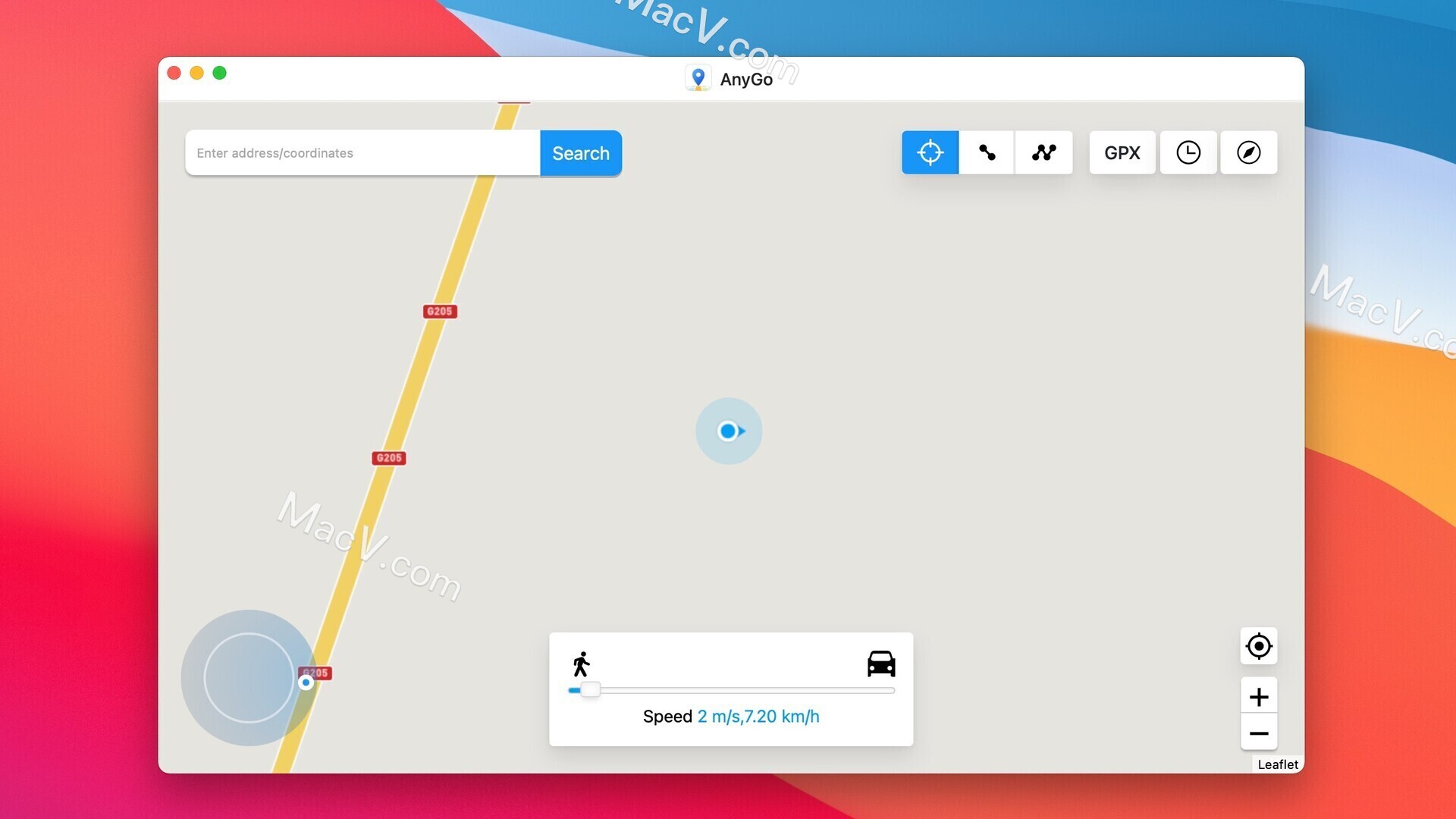1456x819 pixels.
Task: Drag speed slider toward car icon
Action: [x=589, y=689]
